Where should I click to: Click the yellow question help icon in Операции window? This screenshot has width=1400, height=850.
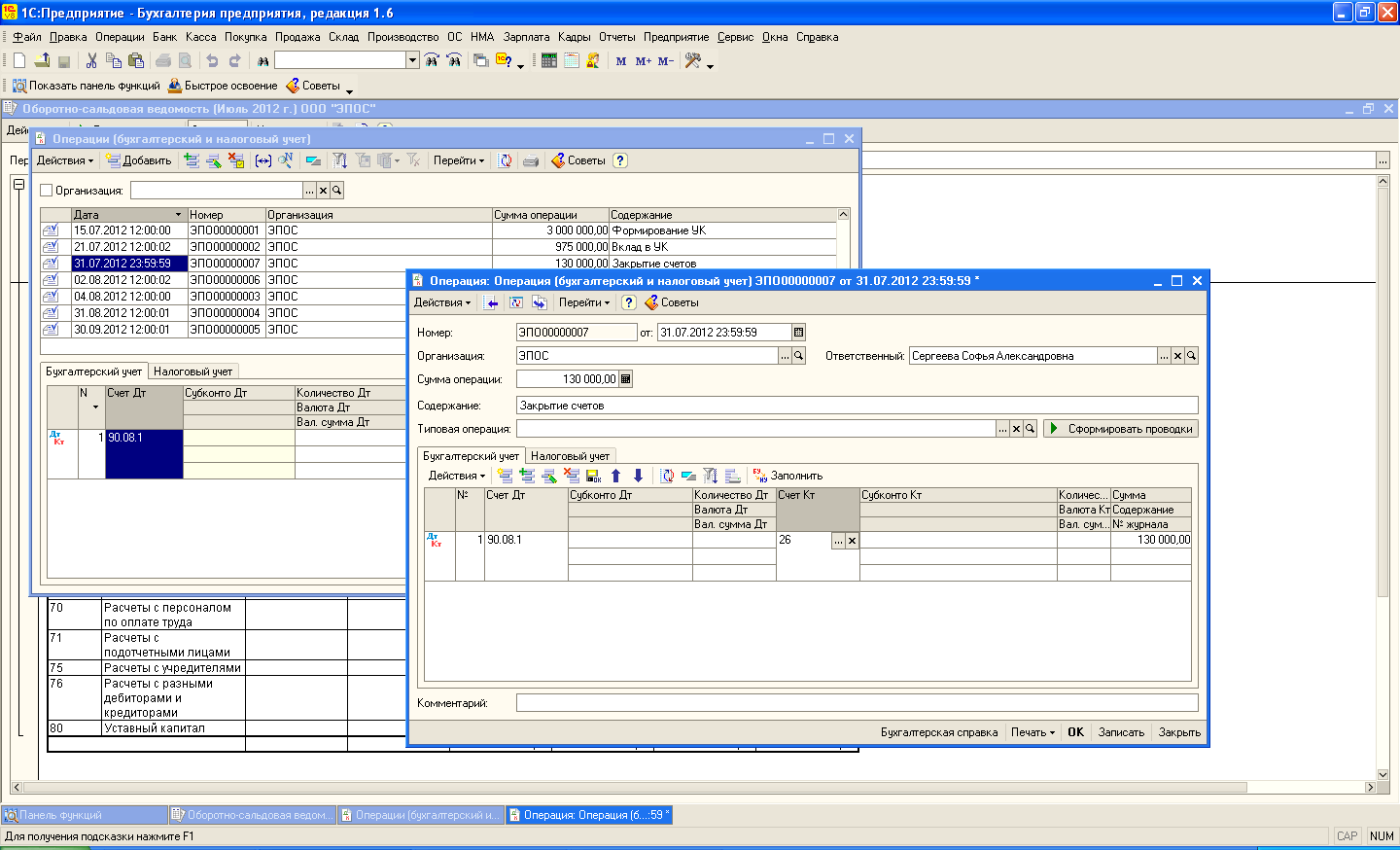click(x=620, y=160)
